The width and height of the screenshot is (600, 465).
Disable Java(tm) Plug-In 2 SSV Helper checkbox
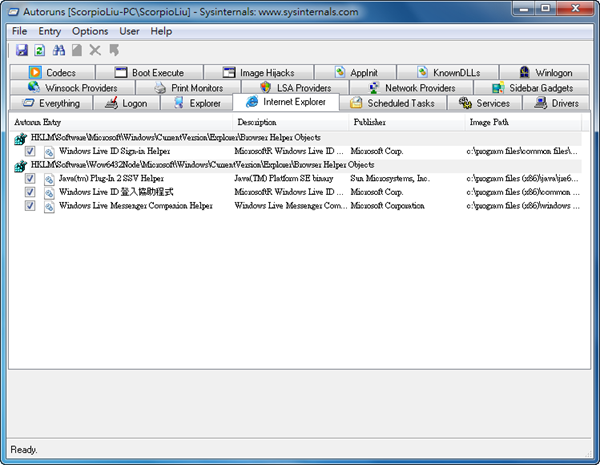(x=30, y=178)
